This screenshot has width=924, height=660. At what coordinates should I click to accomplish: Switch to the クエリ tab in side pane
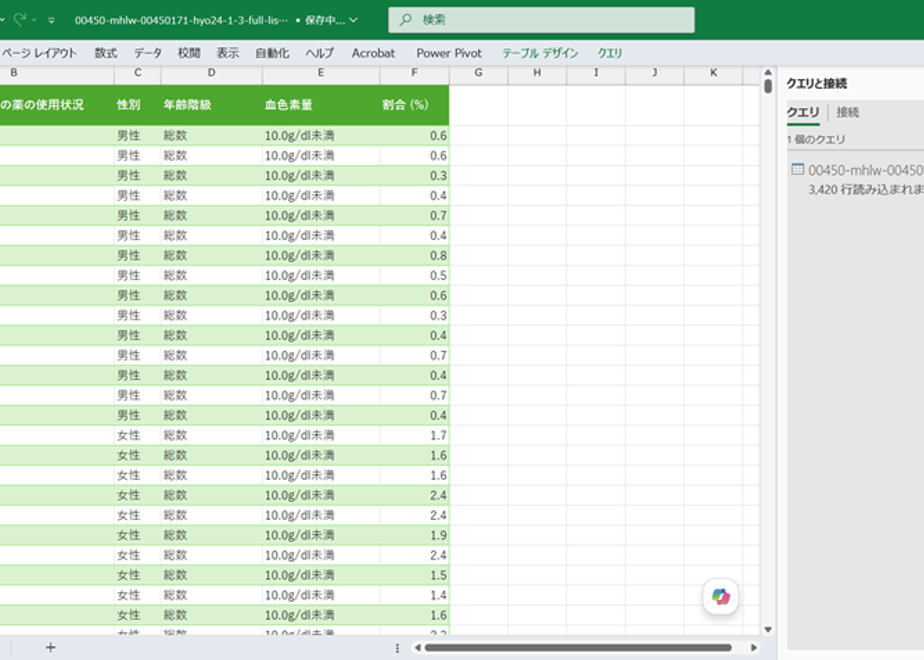[x=803, y=112]
